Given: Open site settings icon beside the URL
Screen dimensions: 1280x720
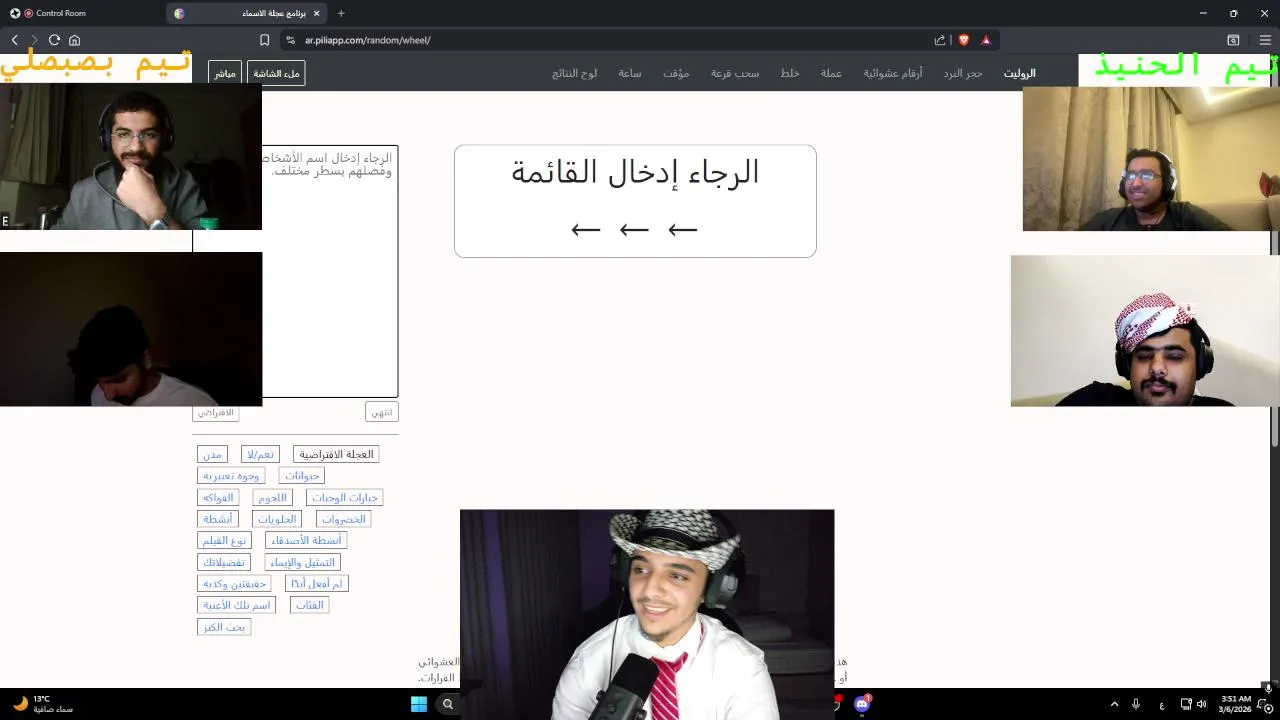Looking at the screenshot, I should [x=290, y=40].
